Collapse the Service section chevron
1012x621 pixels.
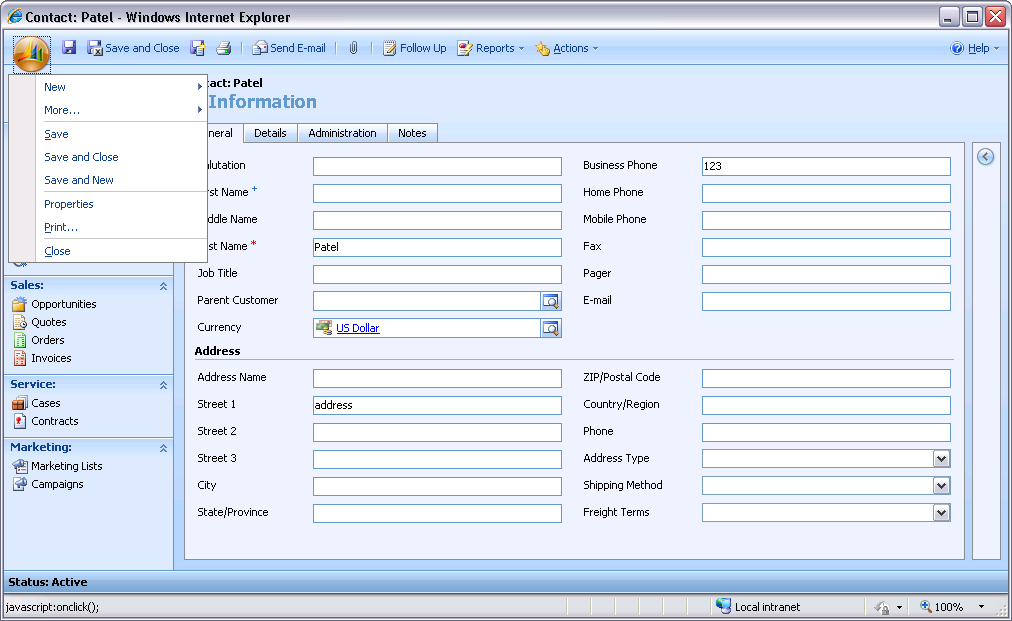pos(163,384)
